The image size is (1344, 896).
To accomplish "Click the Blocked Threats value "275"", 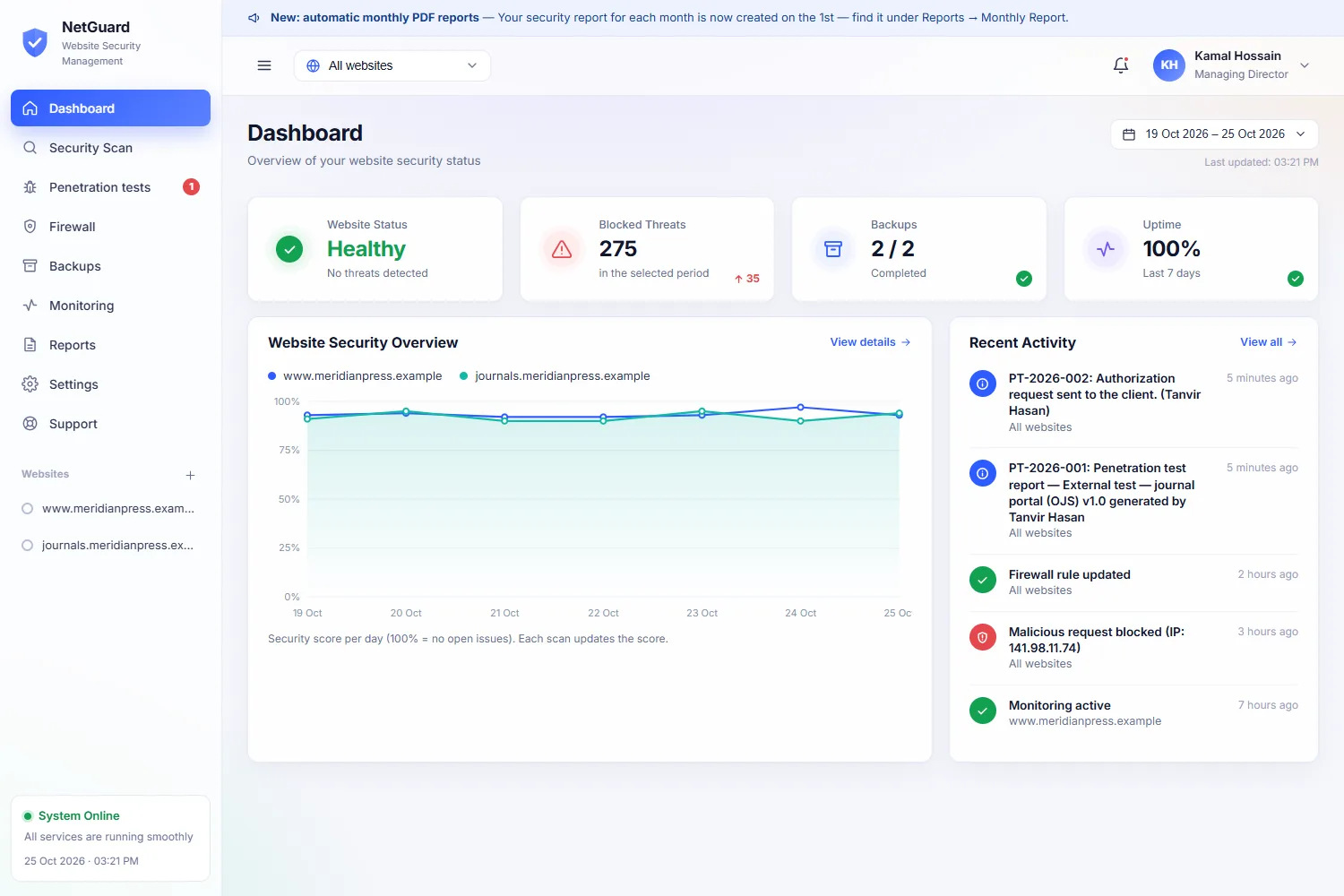I will pyautogui.click(x=618, y=249).
